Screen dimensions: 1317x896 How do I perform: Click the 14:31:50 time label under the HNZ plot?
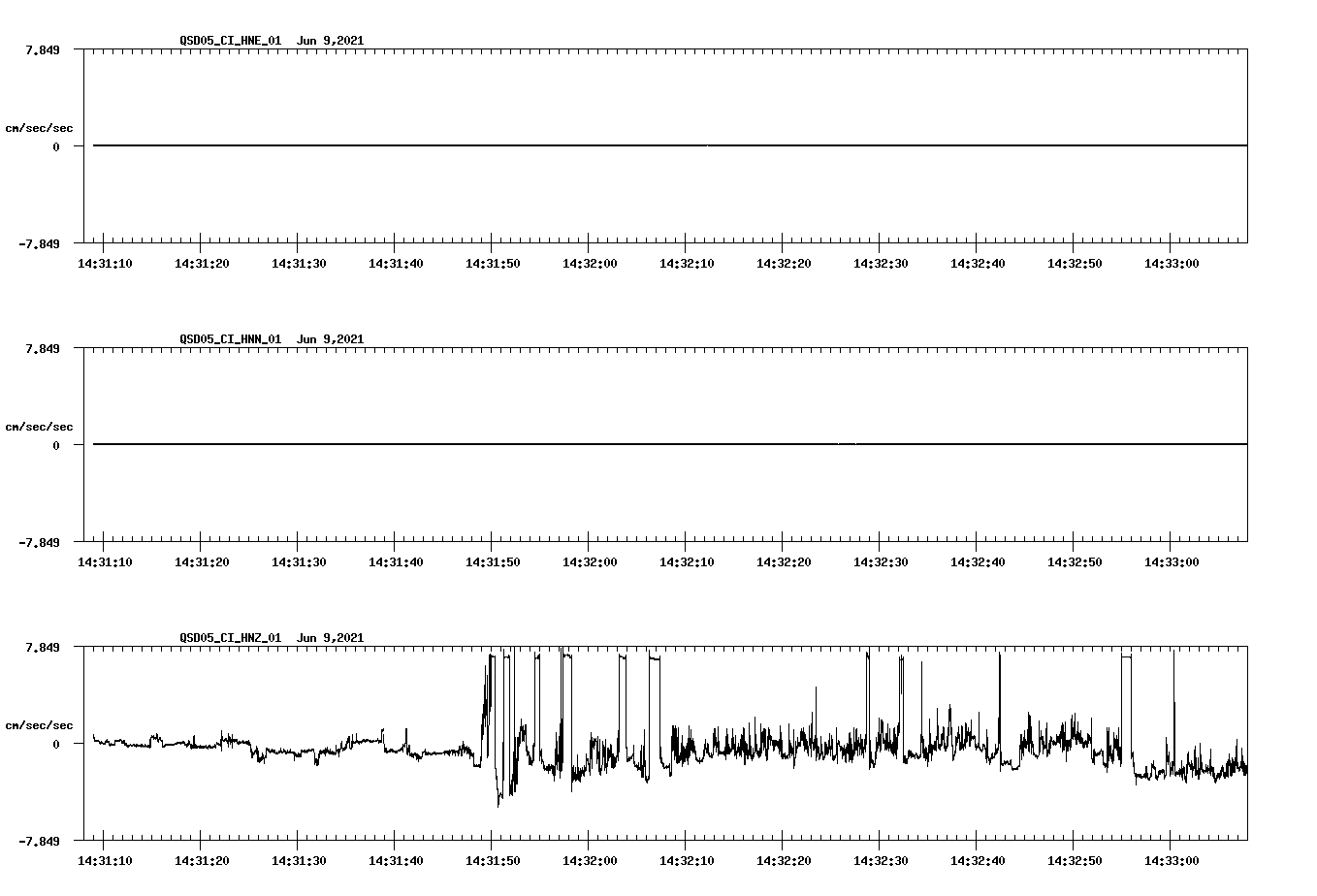(x=493, y=861)
